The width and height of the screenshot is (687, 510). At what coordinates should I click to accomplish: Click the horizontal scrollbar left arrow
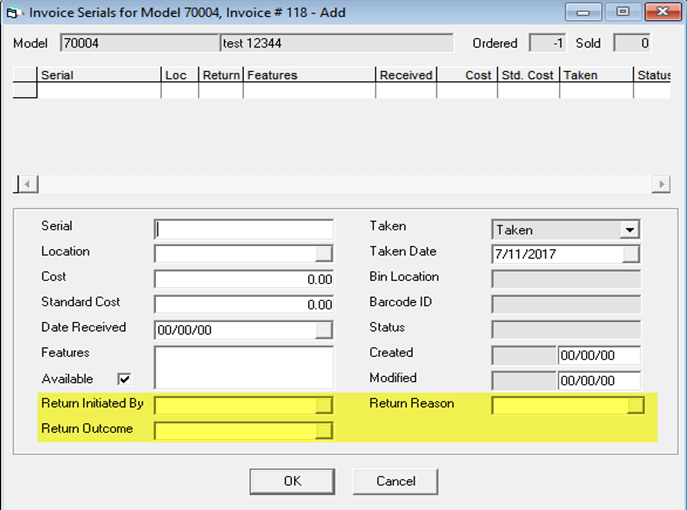click(28, 184)
